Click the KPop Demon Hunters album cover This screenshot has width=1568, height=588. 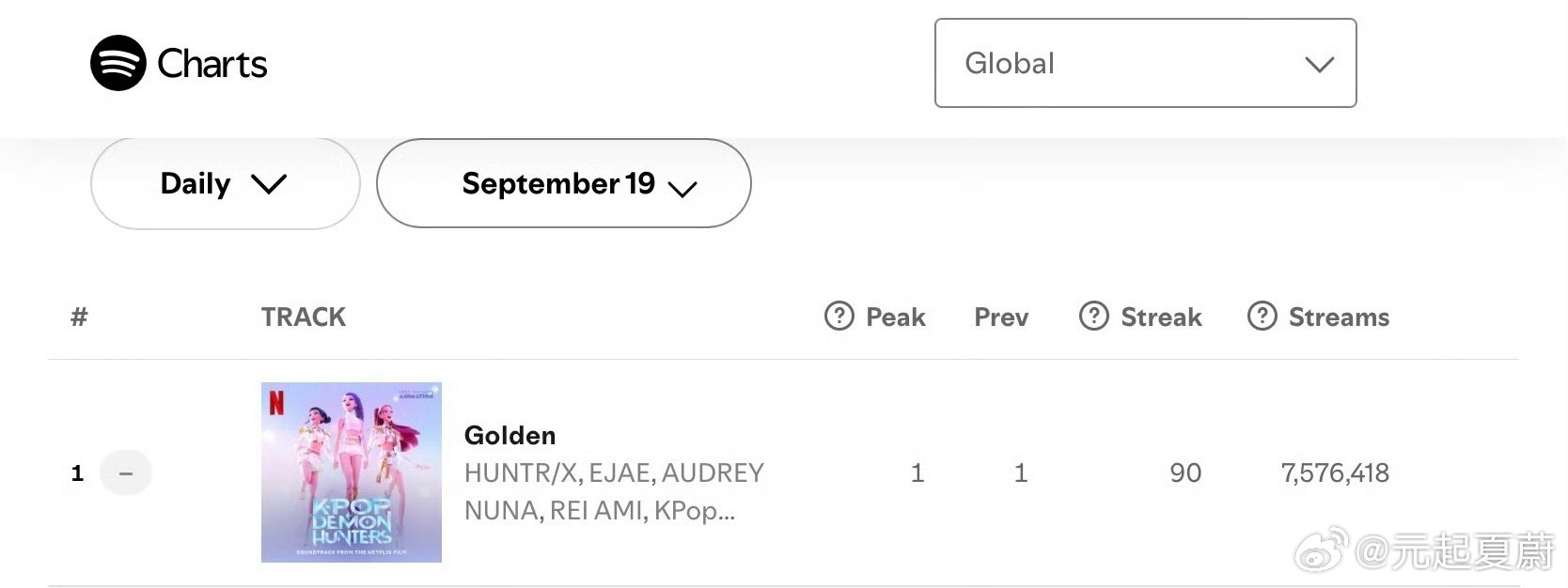click(x=352, y=472)
